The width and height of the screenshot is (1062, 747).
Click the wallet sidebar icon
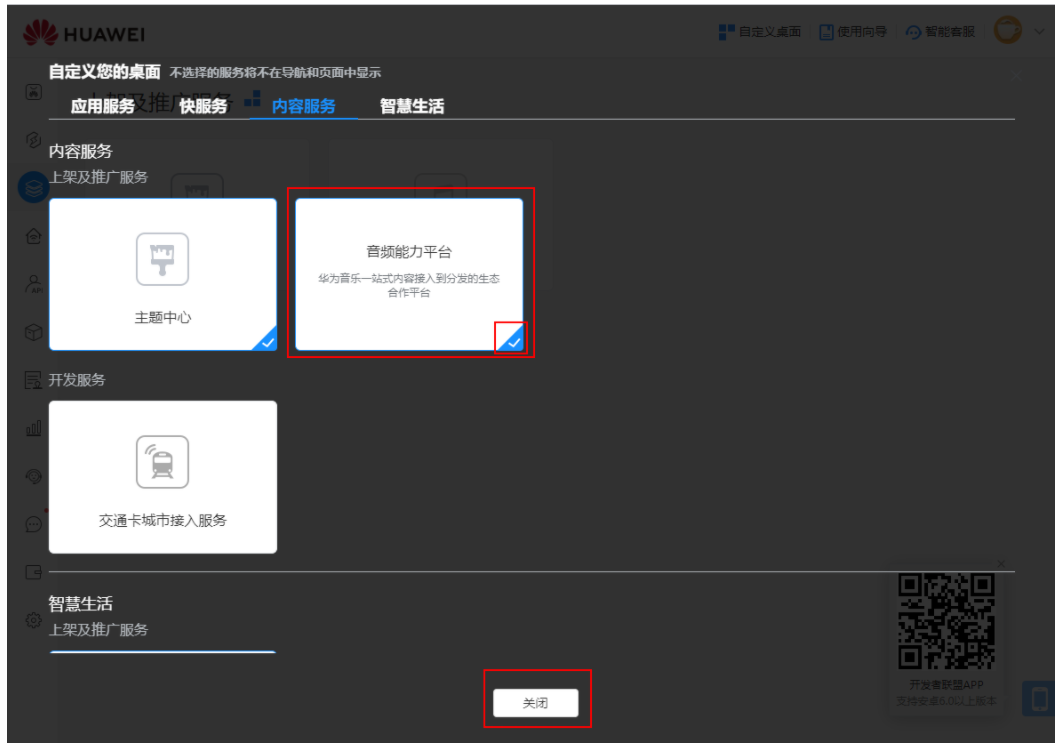click(34, 572)
